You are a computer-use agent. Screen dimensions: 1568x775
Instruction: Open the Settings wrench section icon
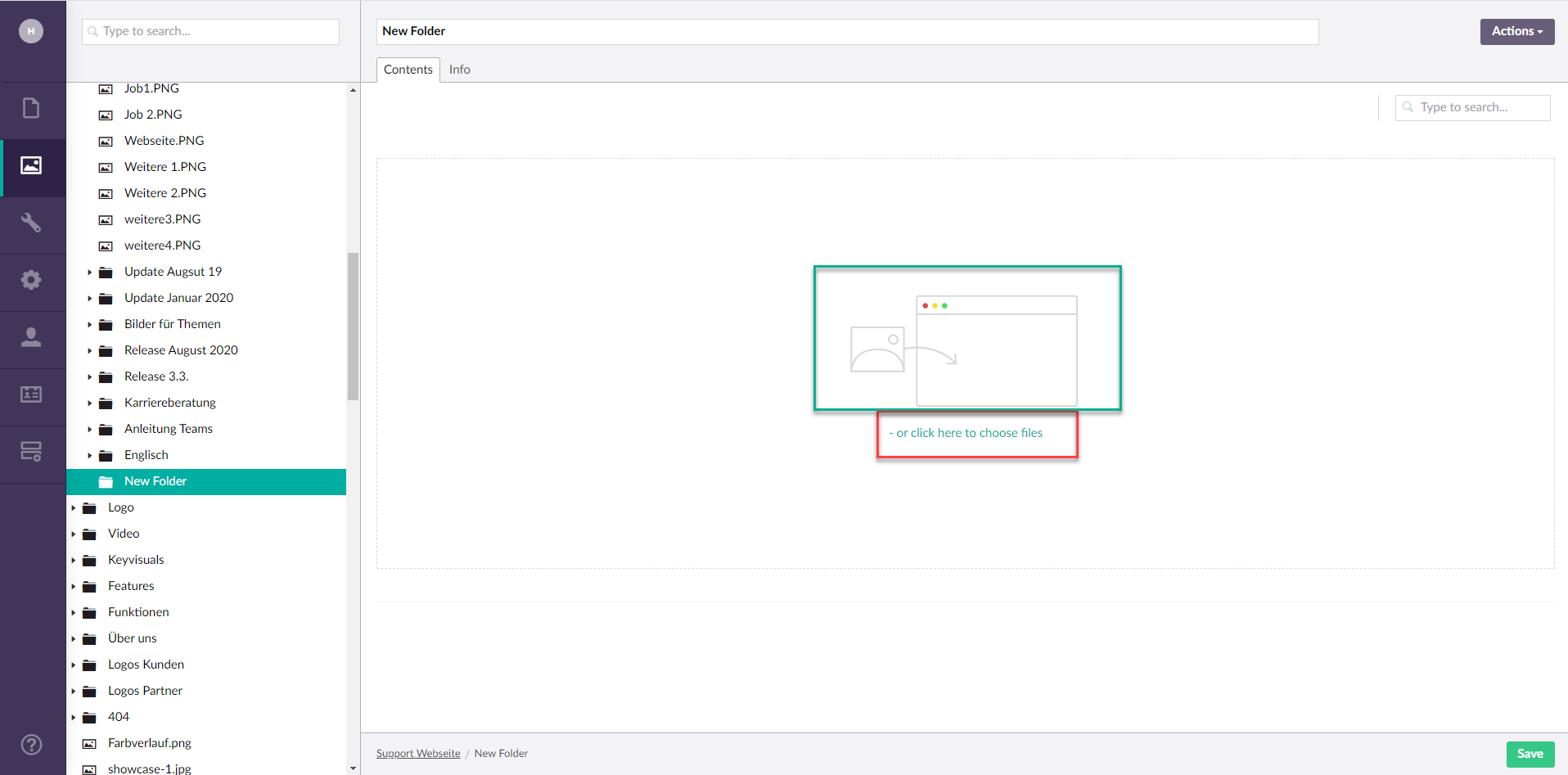pos(31,223)
